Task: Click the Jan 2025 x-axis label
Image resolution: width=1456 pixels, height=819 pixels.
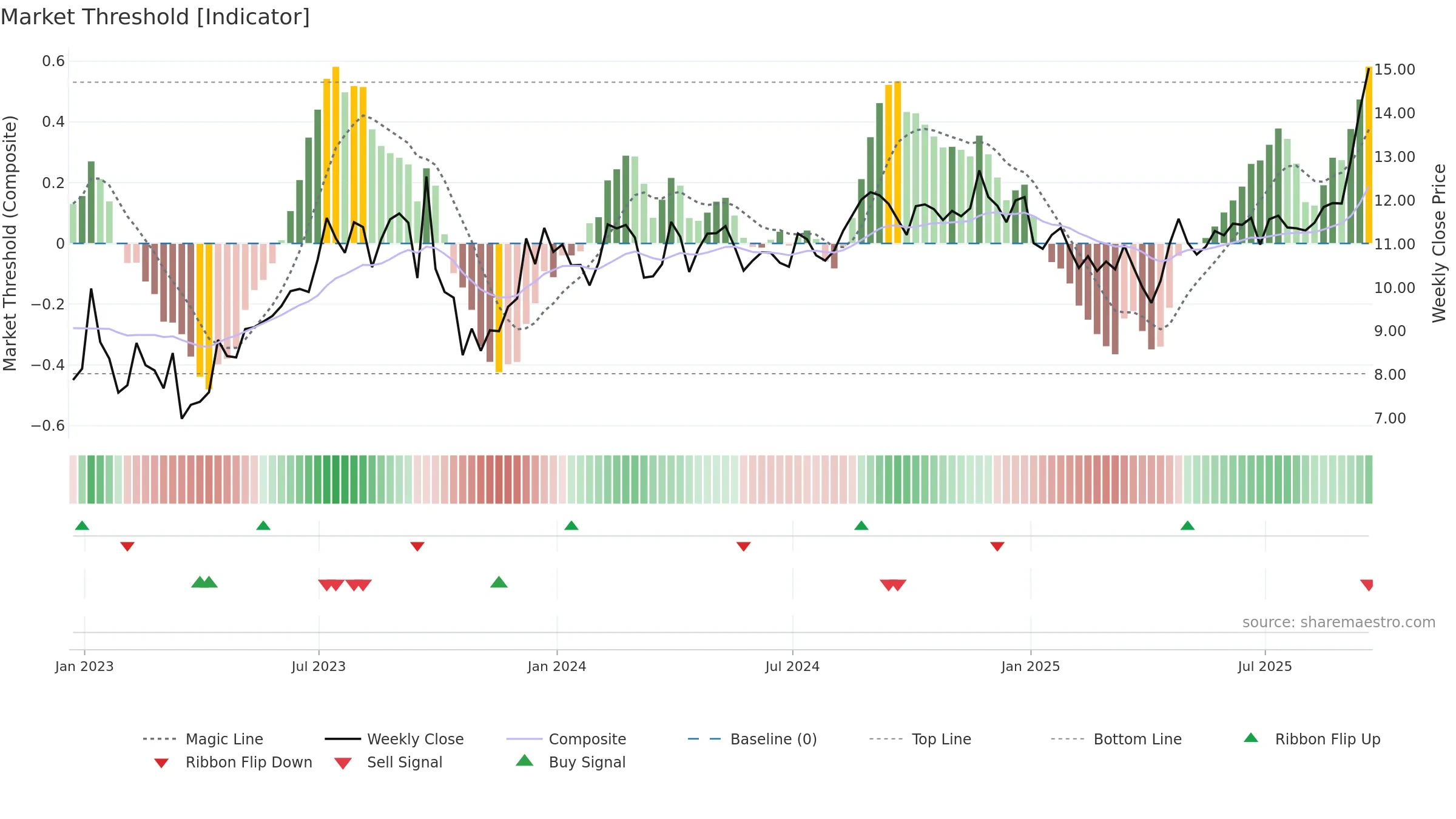Action: (x=1031, y=666)
